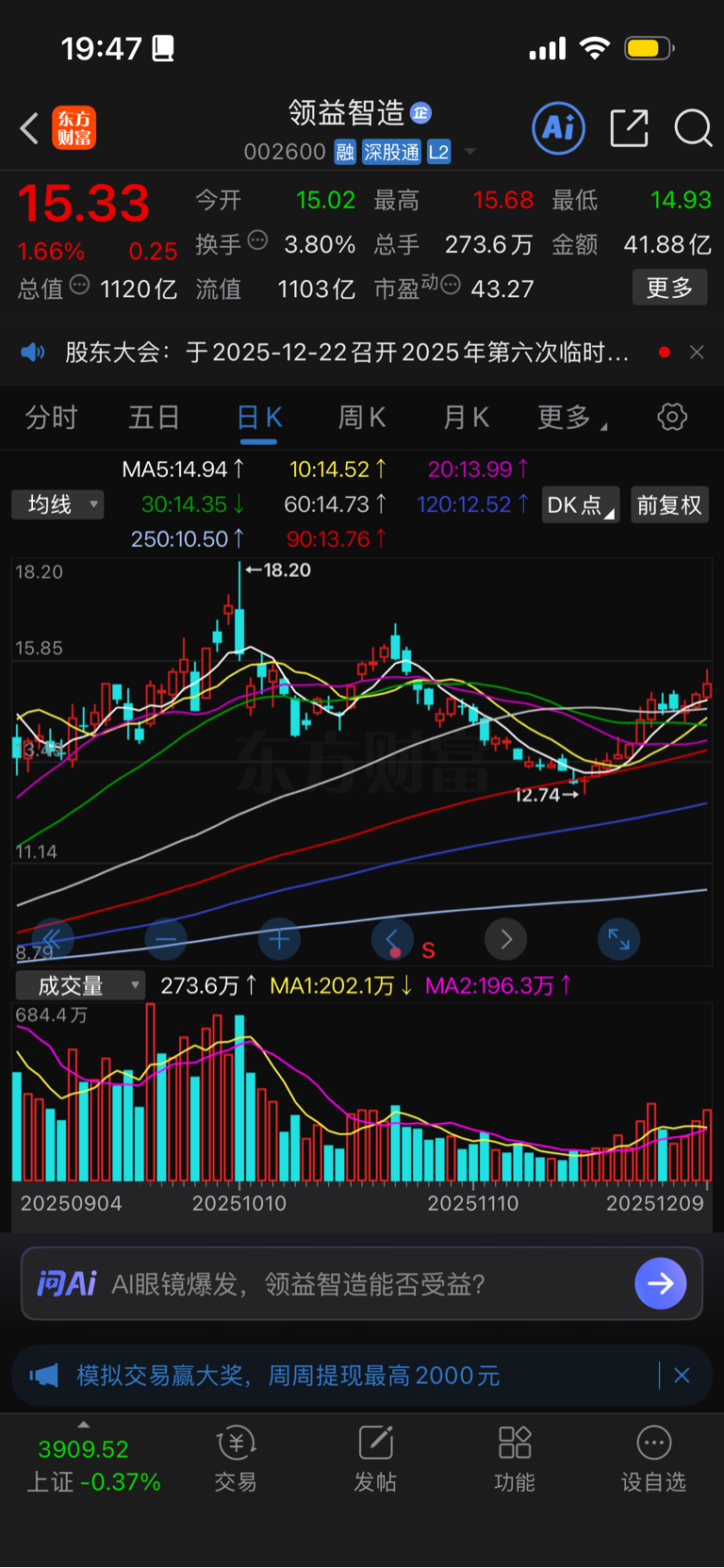724x1568 pixels.
Task: Tap the green 30:14.35 MA value
Action: [193, 504]
